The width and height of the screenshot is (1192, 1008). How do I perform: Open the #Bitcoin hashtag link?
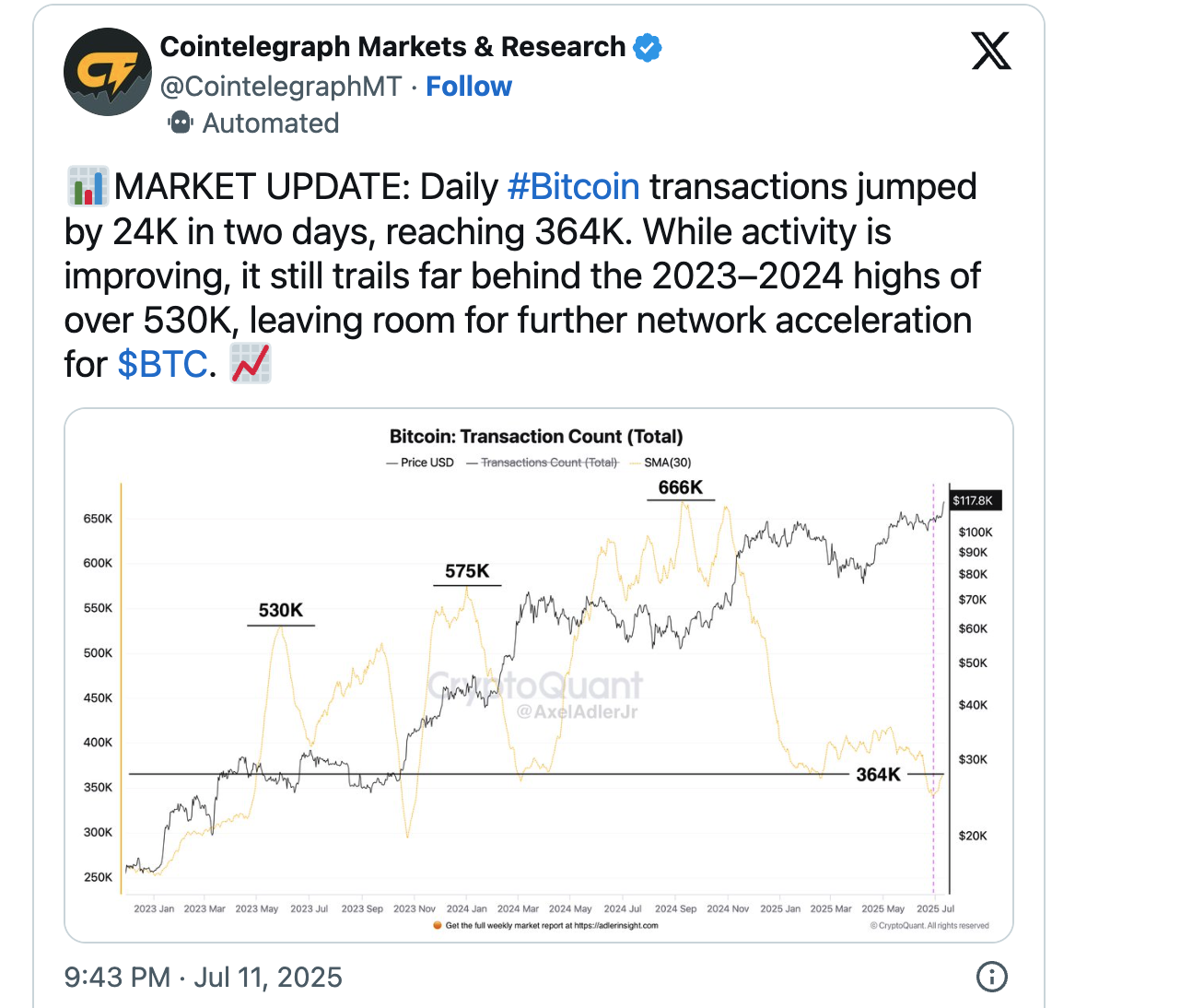click(573, 187)
